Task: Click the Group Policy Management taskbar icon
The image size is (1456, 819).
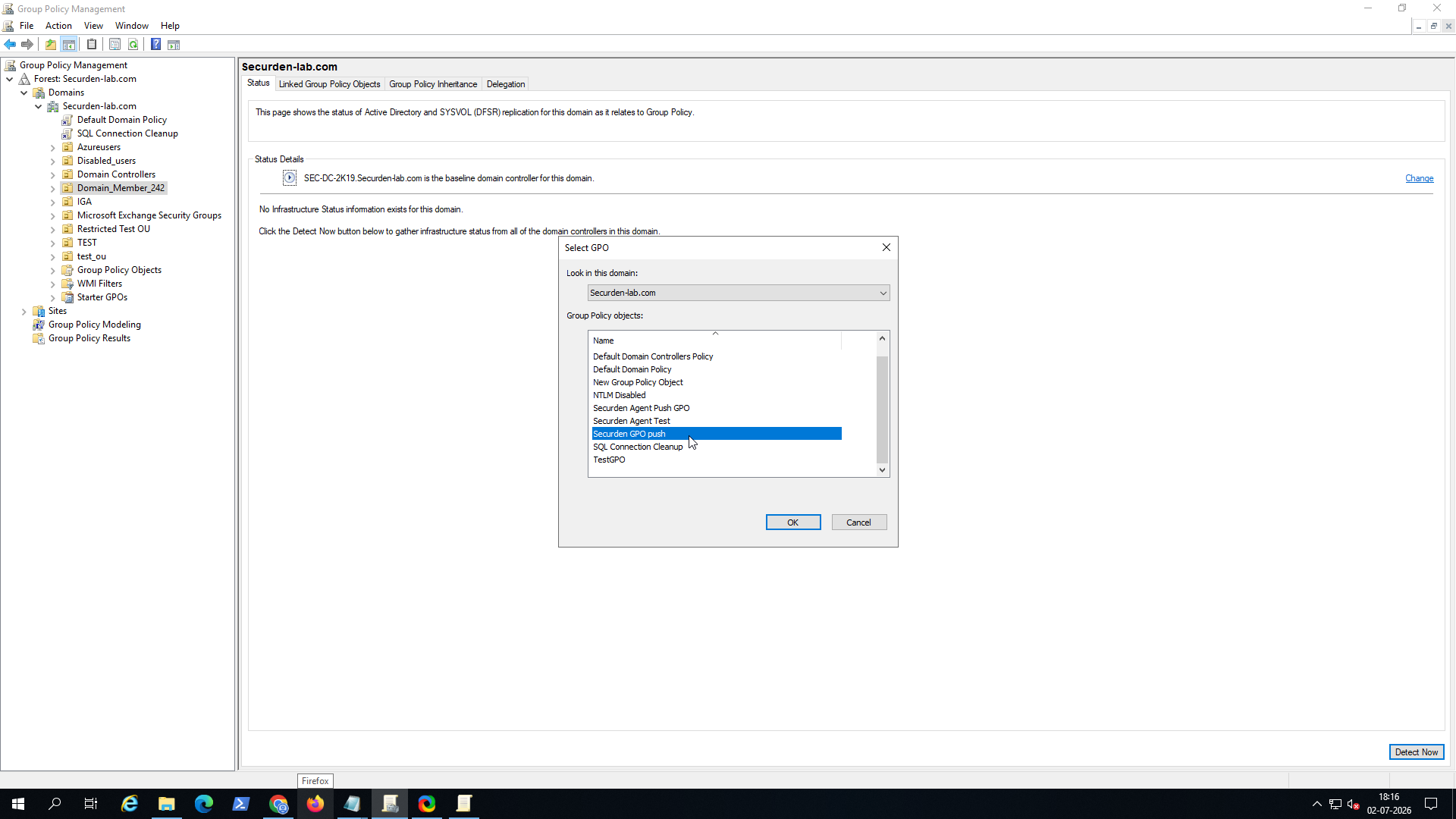Action: click(390, 804)
